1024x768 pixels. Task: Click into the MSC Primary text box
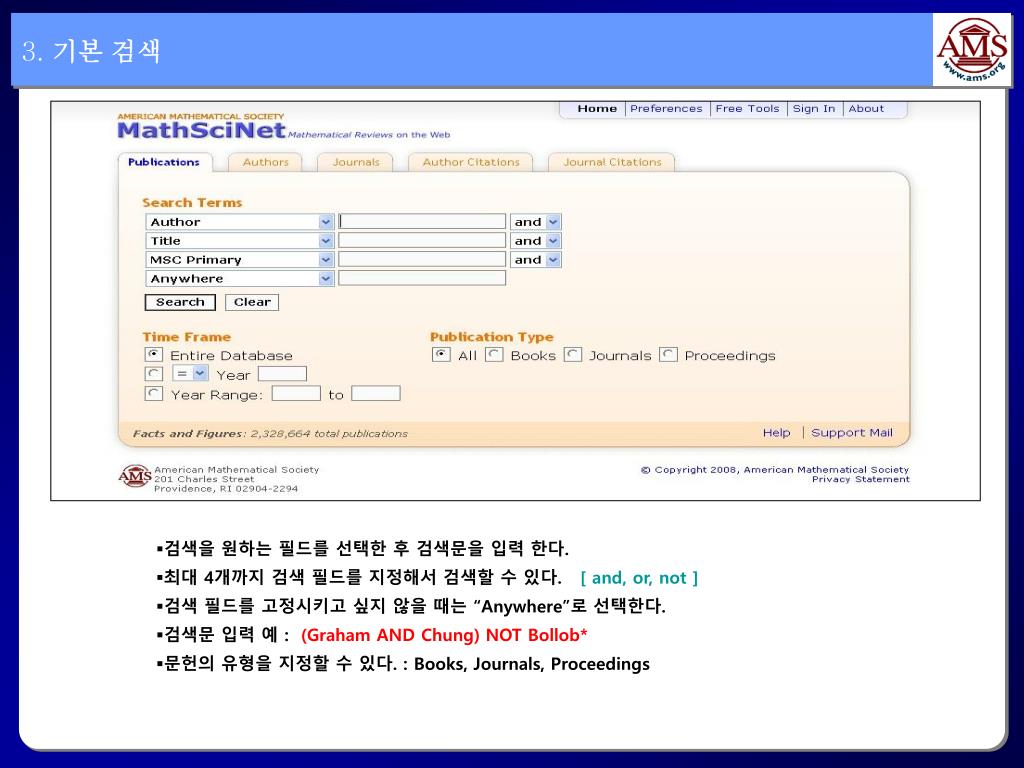(422, 260)
